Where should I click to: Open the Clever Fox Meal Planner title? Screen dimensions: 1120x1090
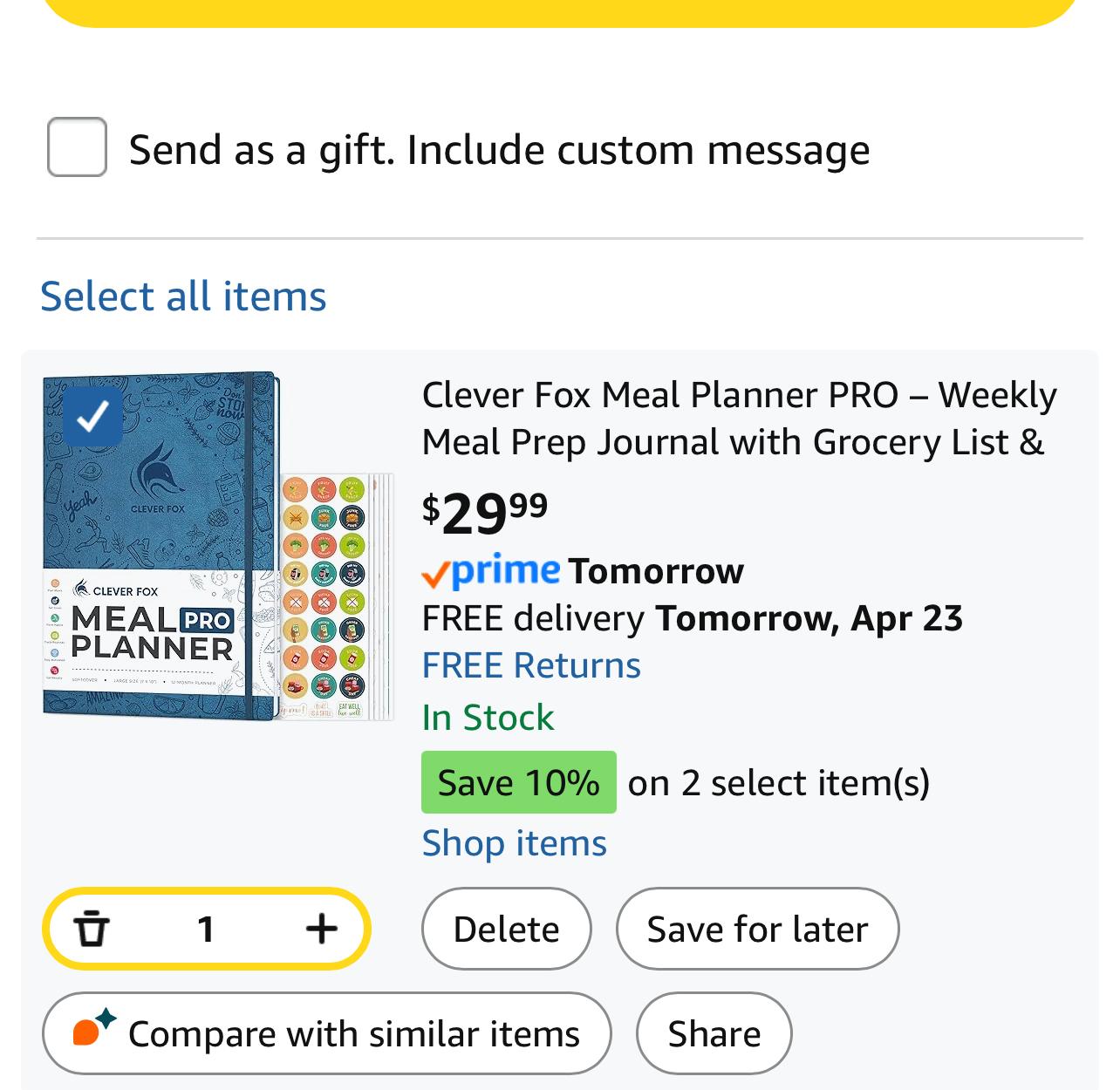tap(738, 419)
